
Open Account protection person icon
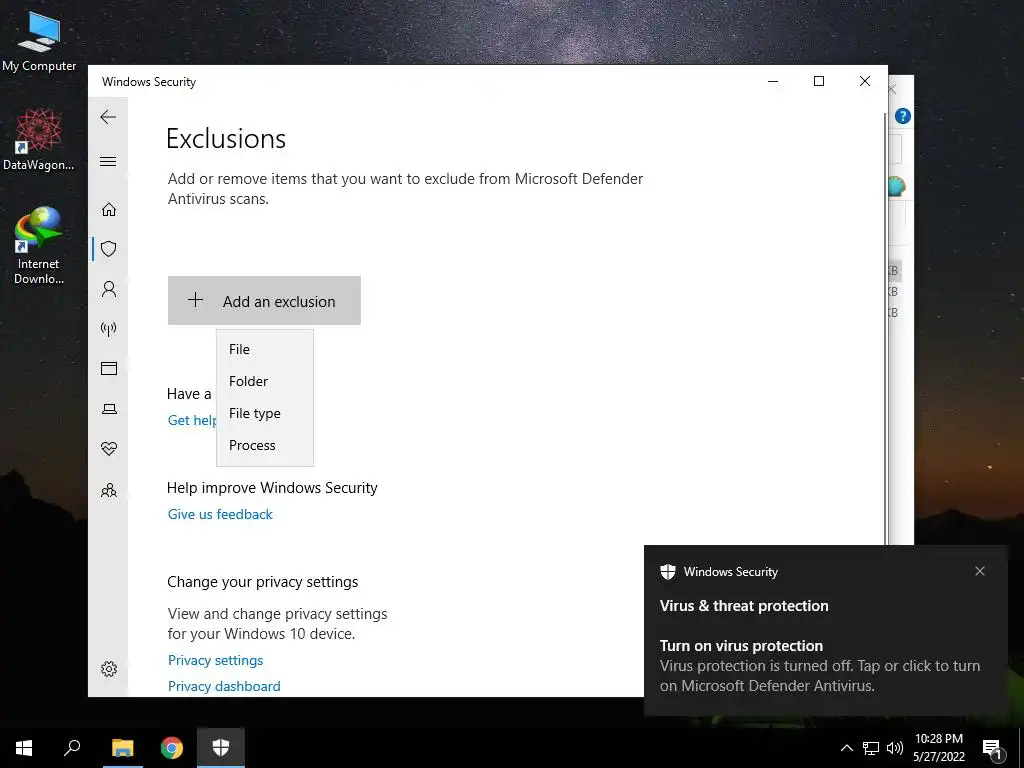(108, 289)
